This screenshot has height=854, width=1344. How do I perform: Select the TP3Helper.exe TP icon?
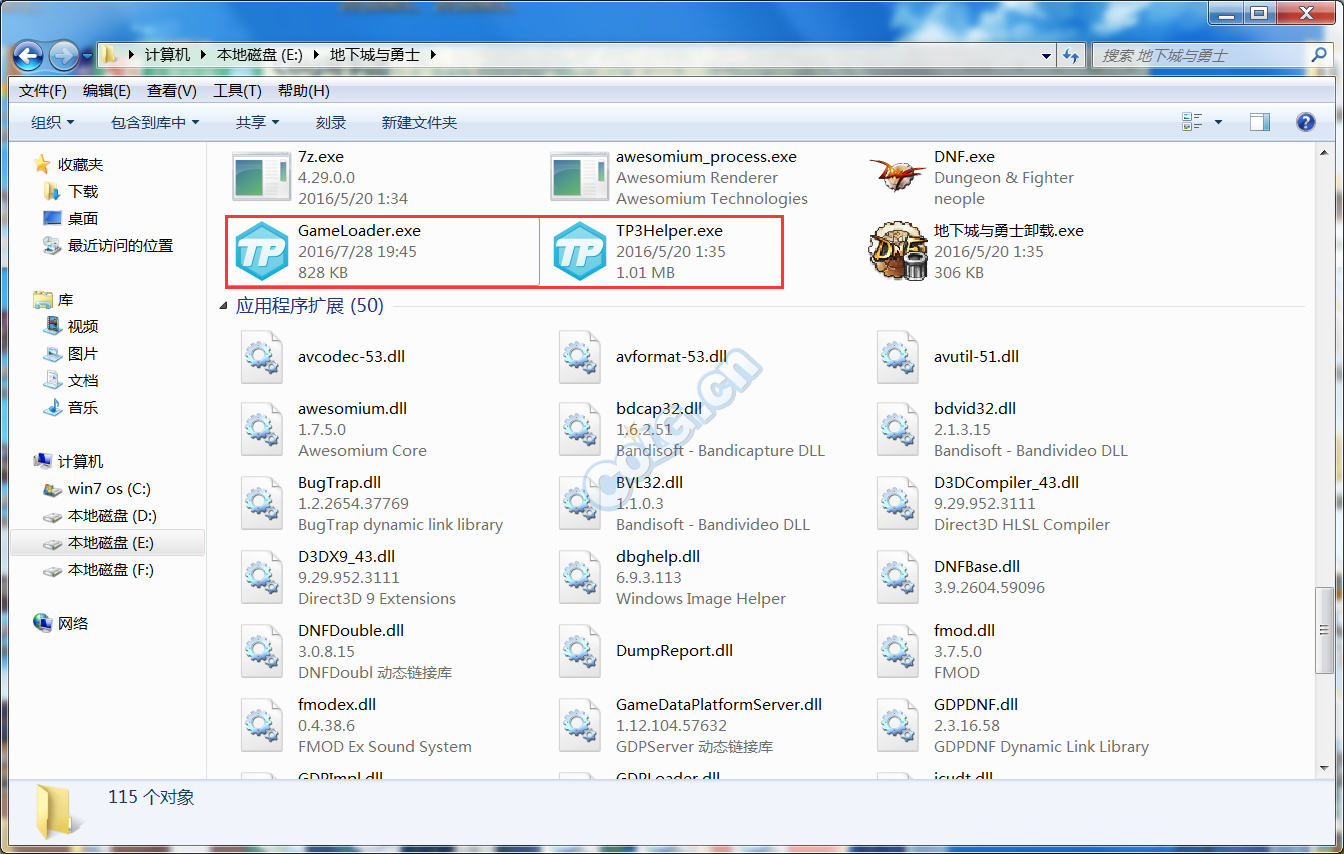580,251
